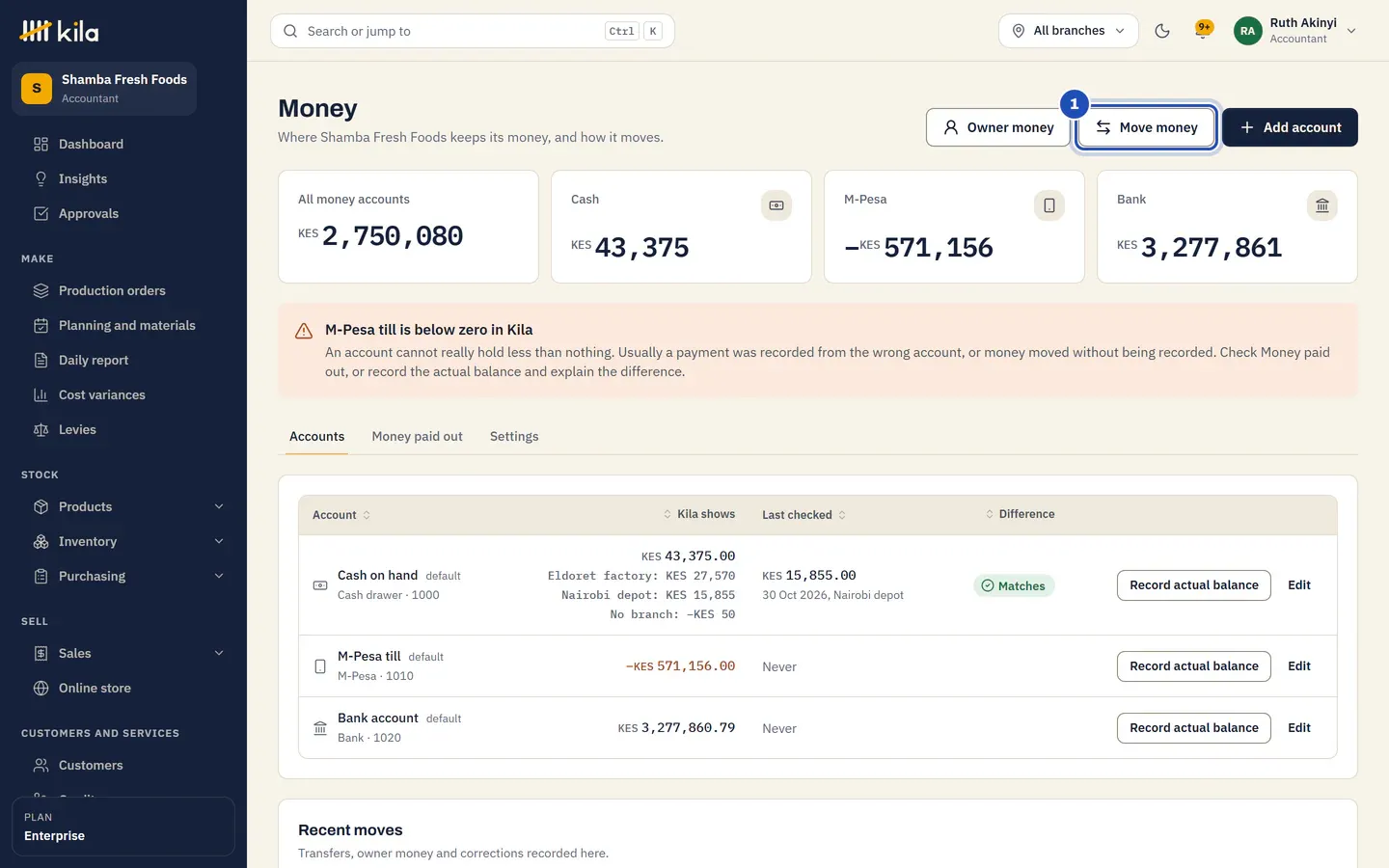Click the Bank card building icon
Viewport: 1389px width, 868px height.
click(x=1322, y=205)
